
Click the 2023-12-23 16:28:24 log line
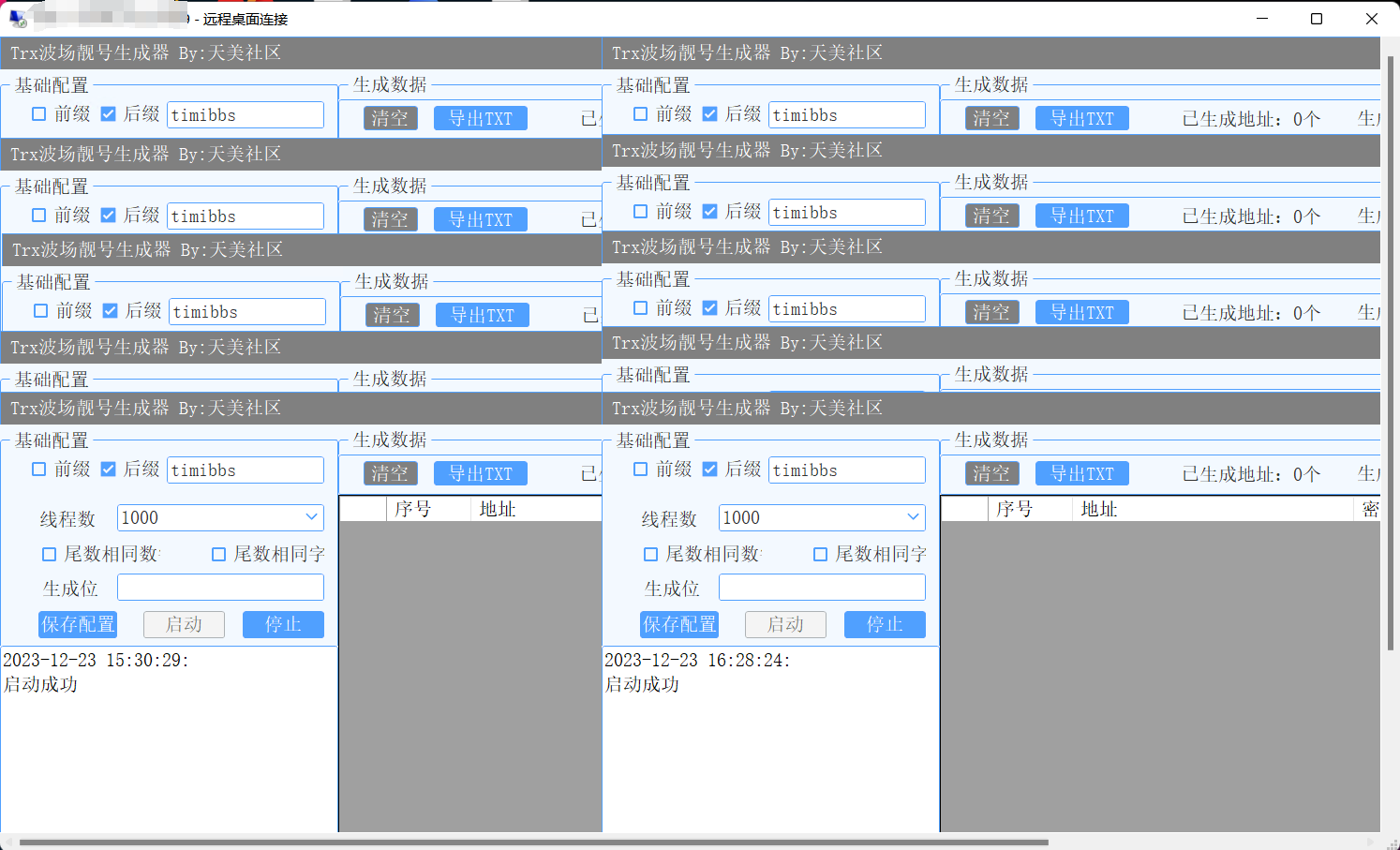click(x=697, y=660)
